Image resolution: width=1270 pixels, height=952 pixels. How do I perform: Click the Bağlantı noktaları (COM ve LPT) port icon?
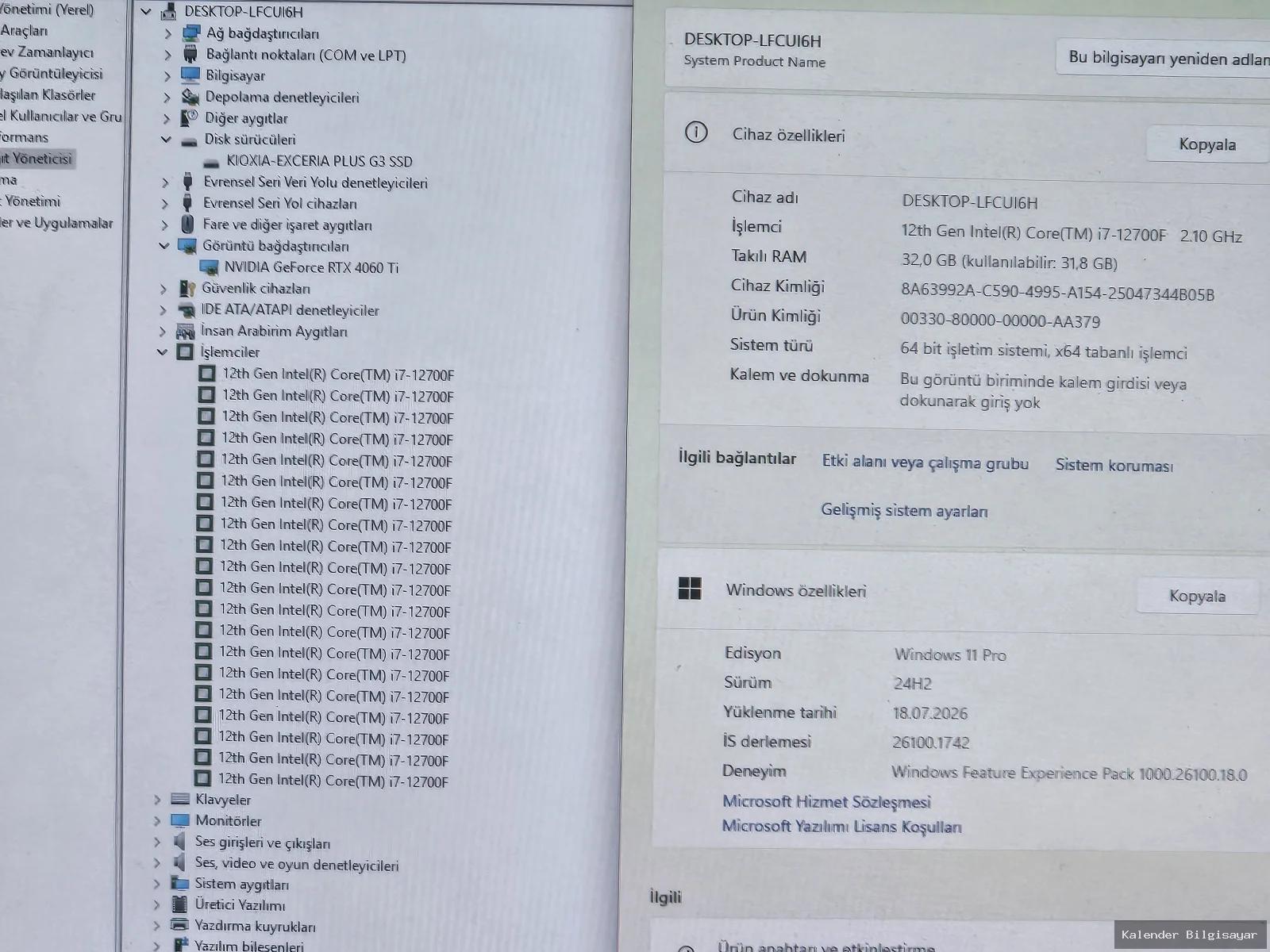coord(190,55)
